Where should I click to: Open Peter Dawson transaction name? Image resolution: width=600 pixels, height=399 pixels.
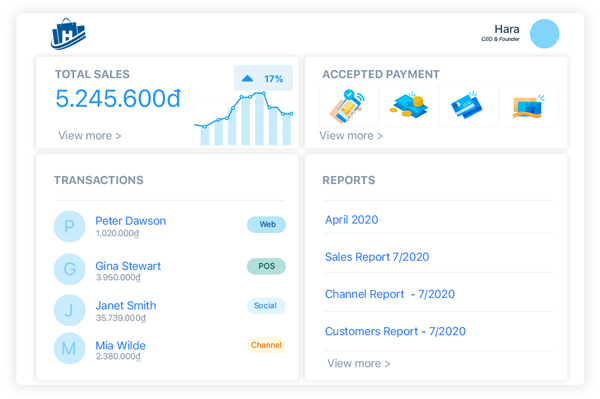[130, 221]
